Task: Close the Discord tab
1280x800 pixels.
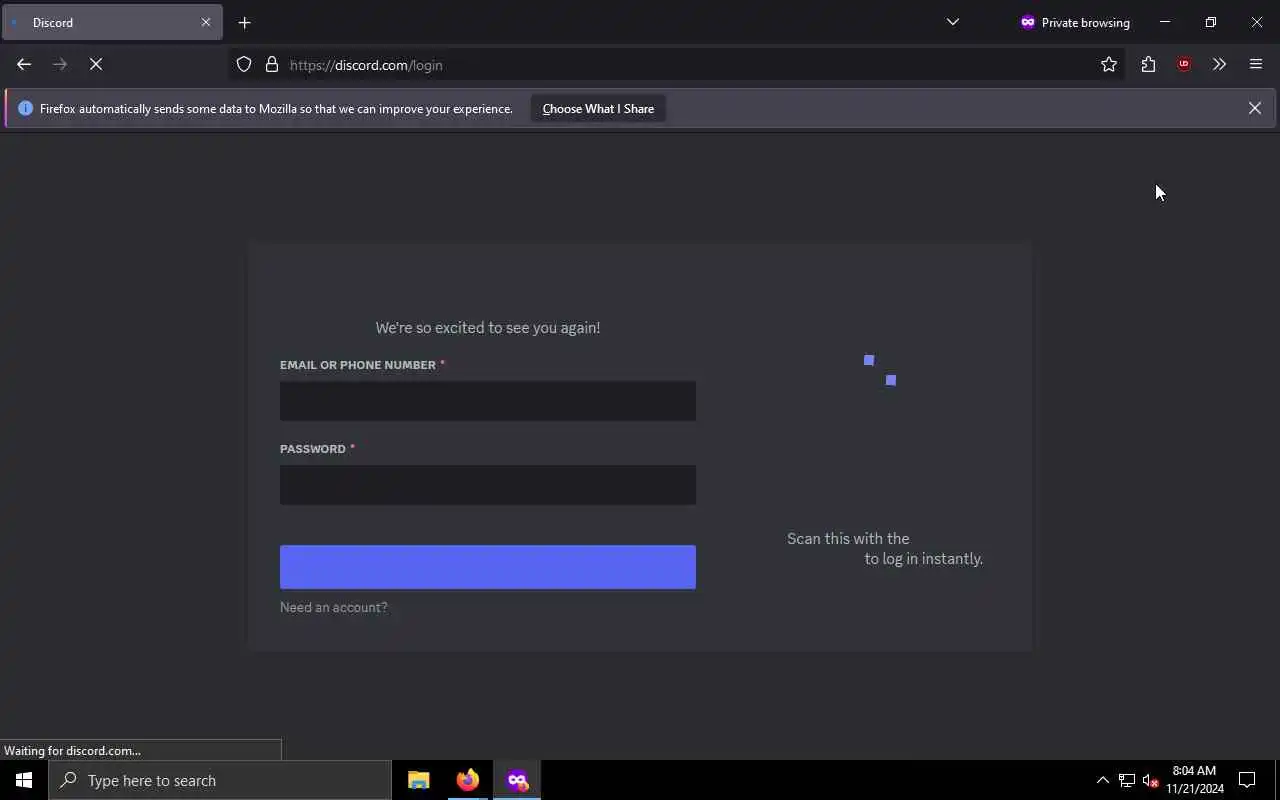Action: [x=206, y=22]
